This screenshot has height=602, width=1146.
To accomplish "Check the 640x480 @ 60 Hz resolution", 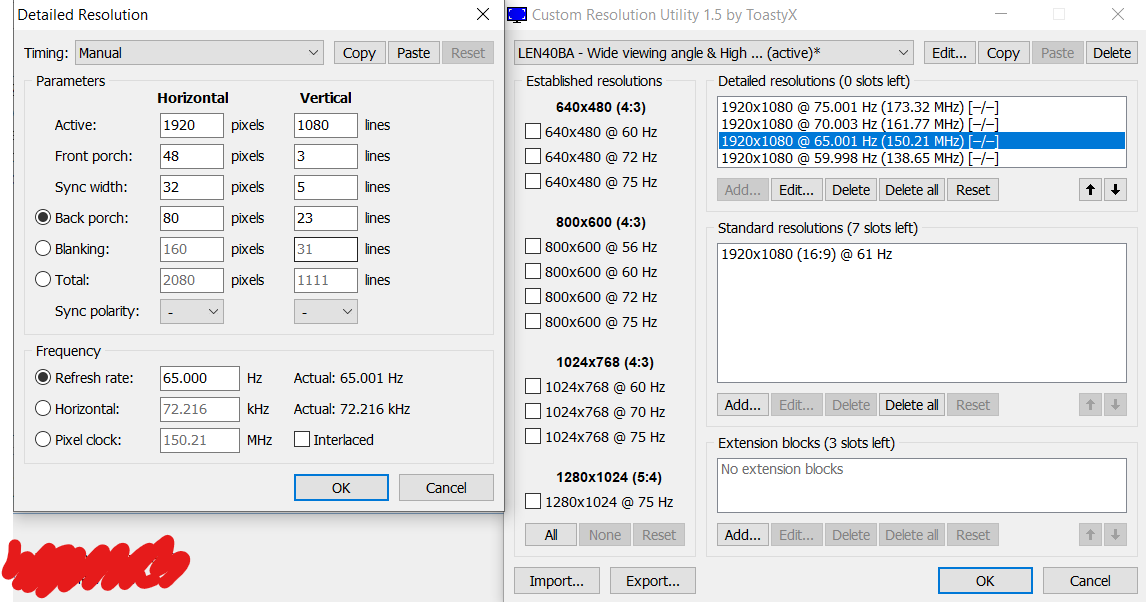I will 533,132.
